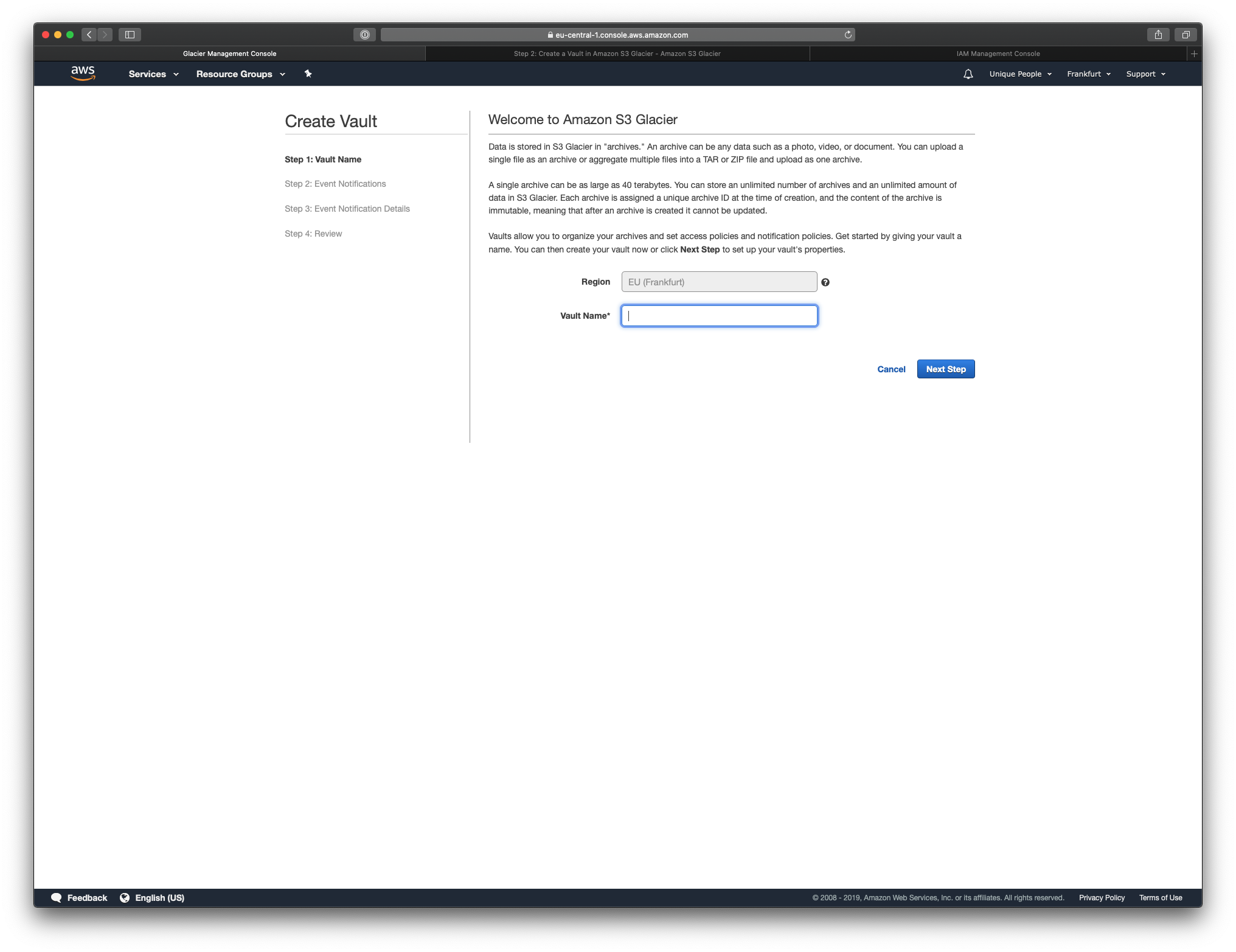Click the AWS copyright notice text
The height and width of the screenshot is (952, 1236).
[x=938, y=898]
